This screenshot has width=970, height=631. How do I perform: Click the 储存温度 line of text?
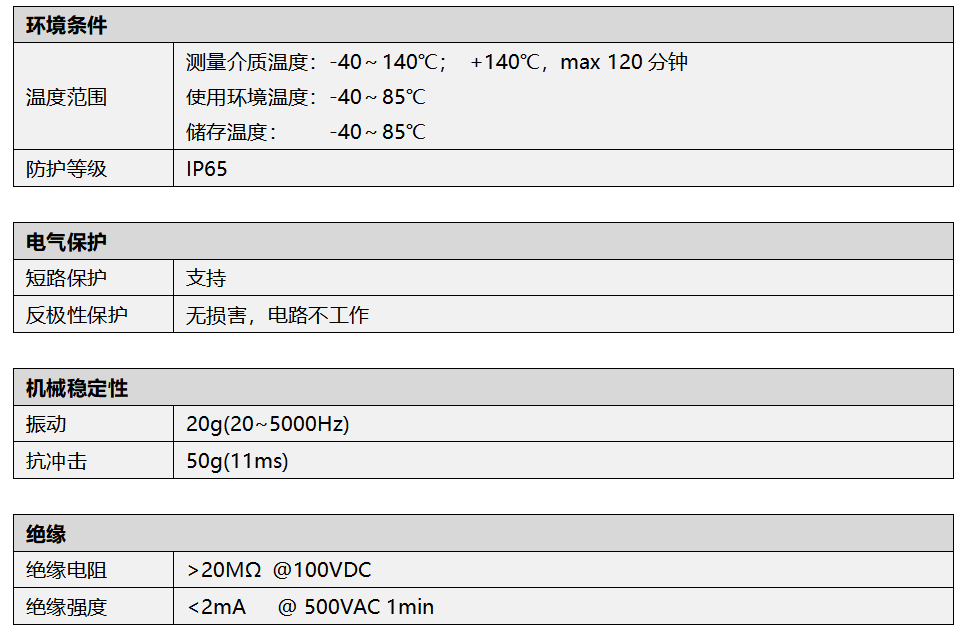point(305,132)
